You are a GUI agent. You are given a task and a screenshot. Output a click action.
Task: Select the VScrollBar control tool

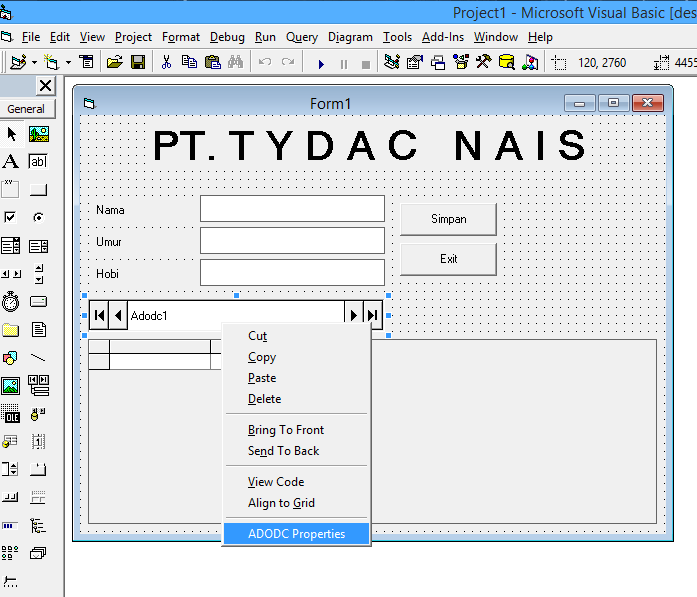point(39,274)
